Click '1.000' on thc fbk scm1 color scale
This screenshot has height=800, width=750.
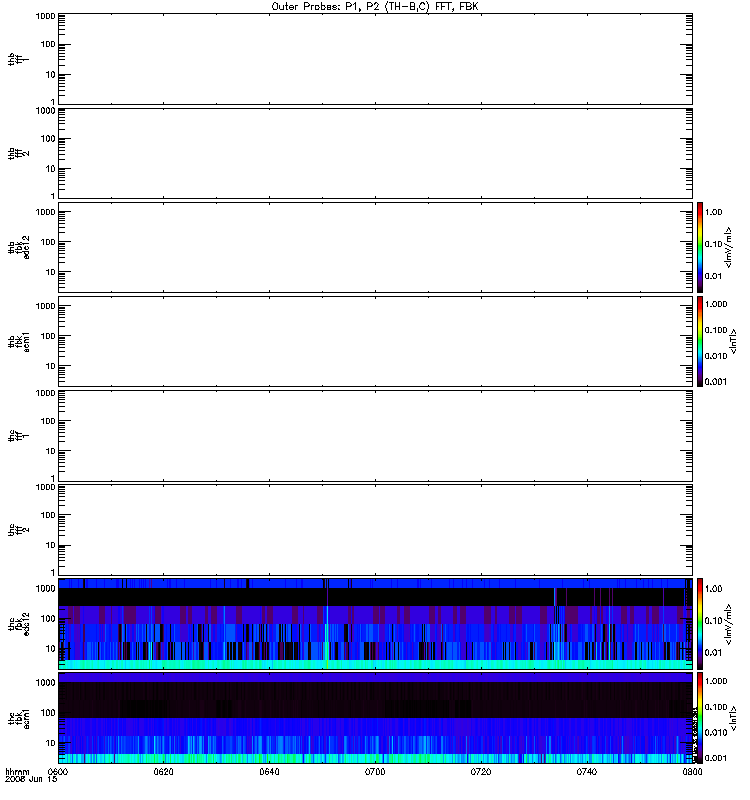[x=716, y=681]
